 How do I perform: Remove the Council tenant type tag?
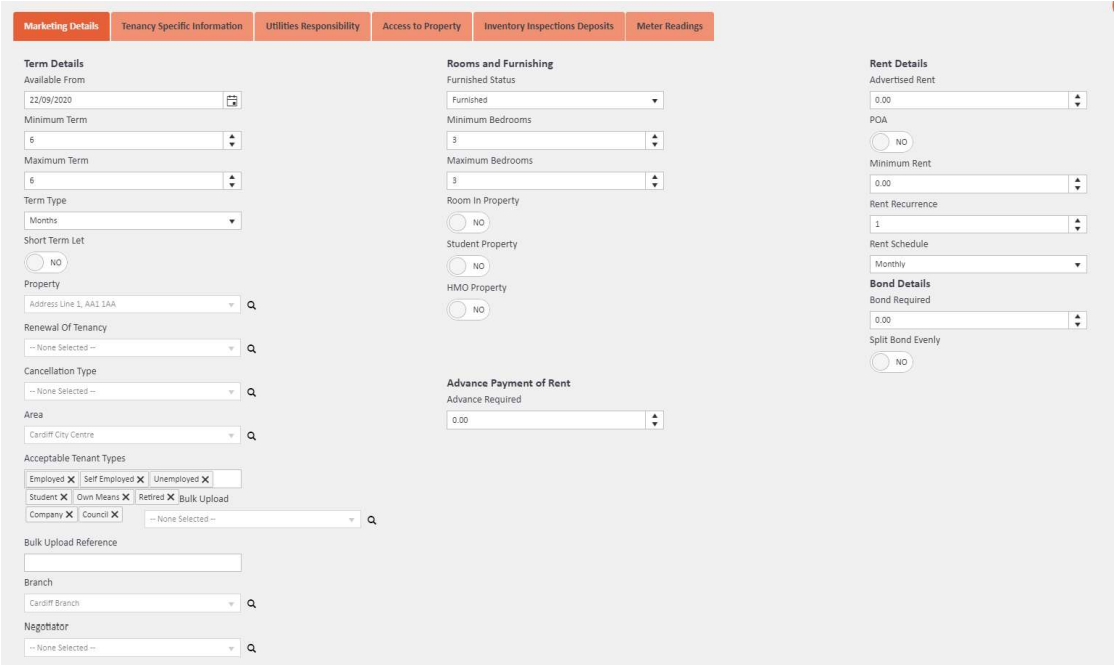(114, 515)
